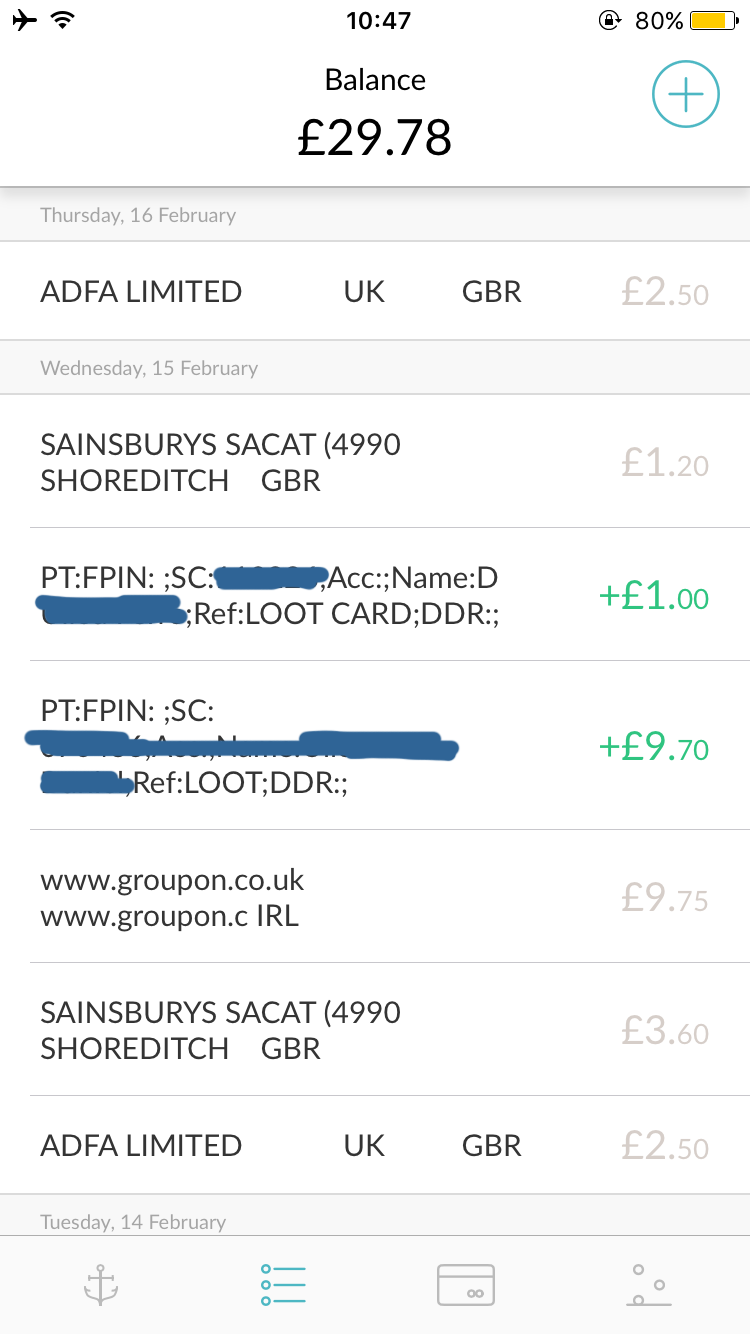Open the £3.60 Sainsburys Shoreditch transaction

375,1030
